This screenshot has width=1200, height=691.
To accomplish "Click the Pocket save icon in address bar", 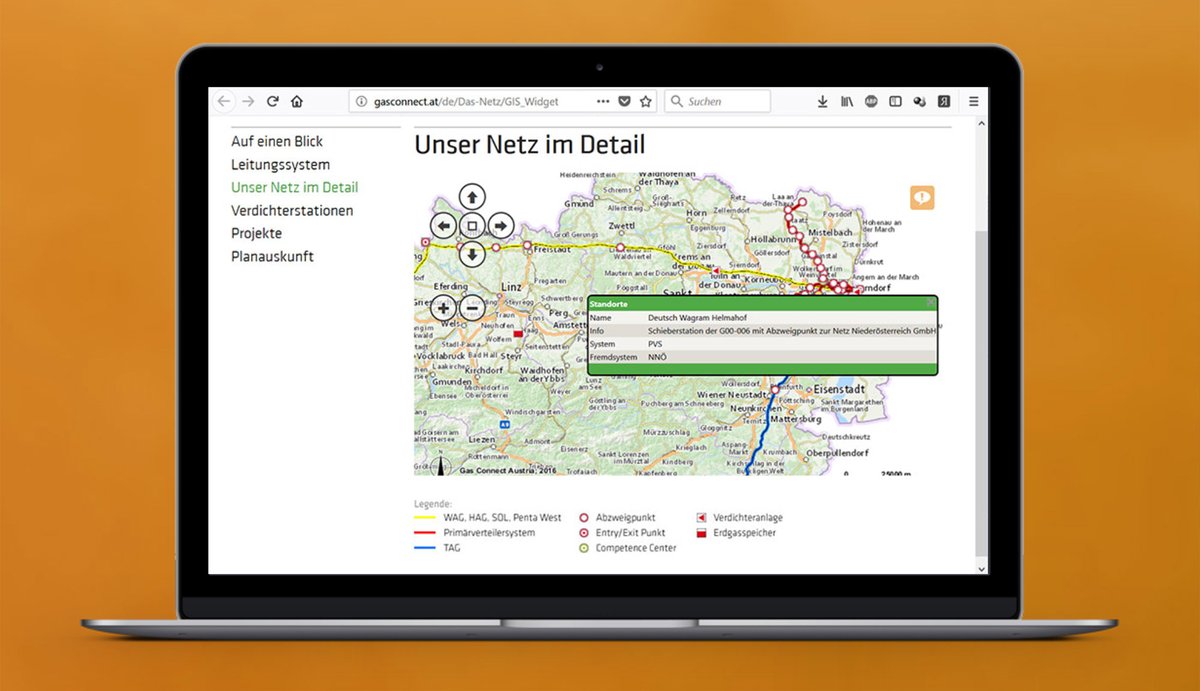I will [x=624, y=101].
